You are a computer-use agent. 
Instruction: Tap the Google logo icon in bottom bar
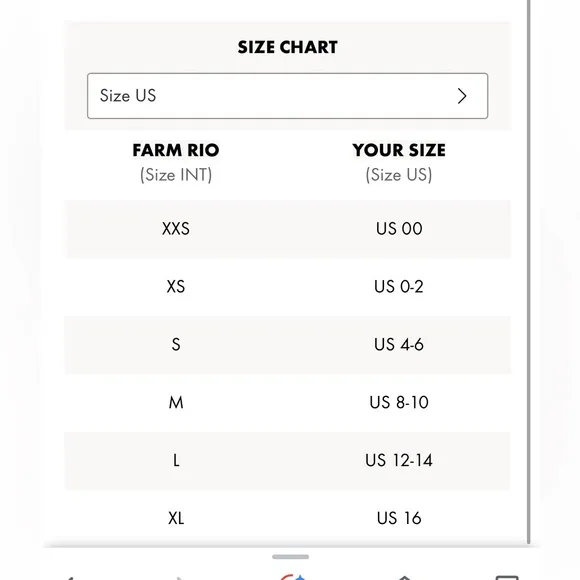(x=292, y=577)
